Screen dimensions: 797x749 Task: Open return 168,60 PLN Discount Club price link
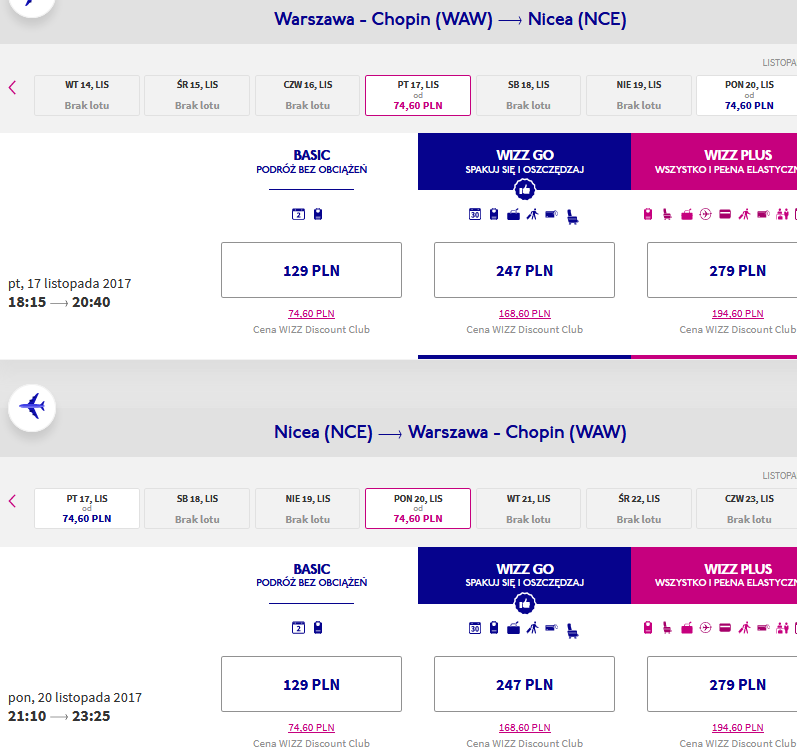[x=525, y=728]
